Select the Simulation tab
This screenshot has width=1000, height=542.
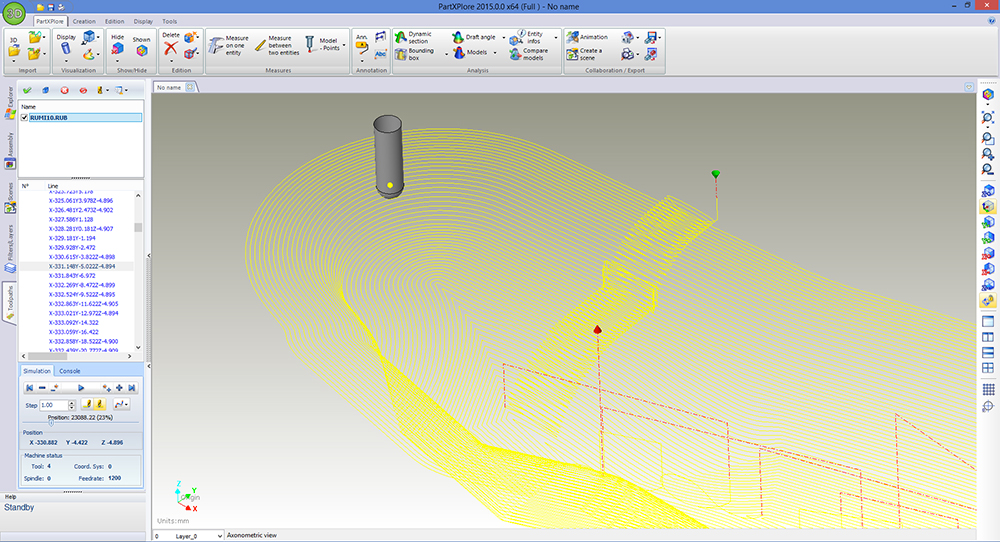[x=37, y=371]
